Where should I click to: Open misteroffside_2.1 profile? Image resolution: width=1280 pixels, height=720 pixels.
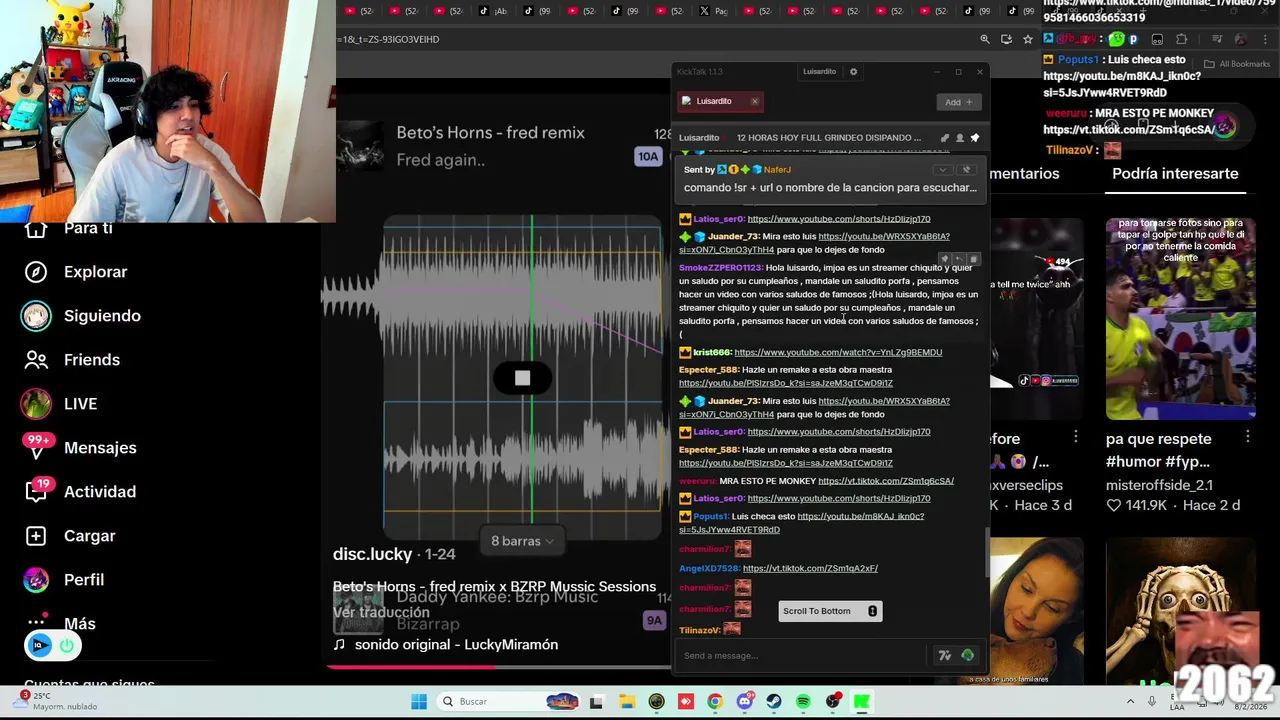[x=1159, y=485]
